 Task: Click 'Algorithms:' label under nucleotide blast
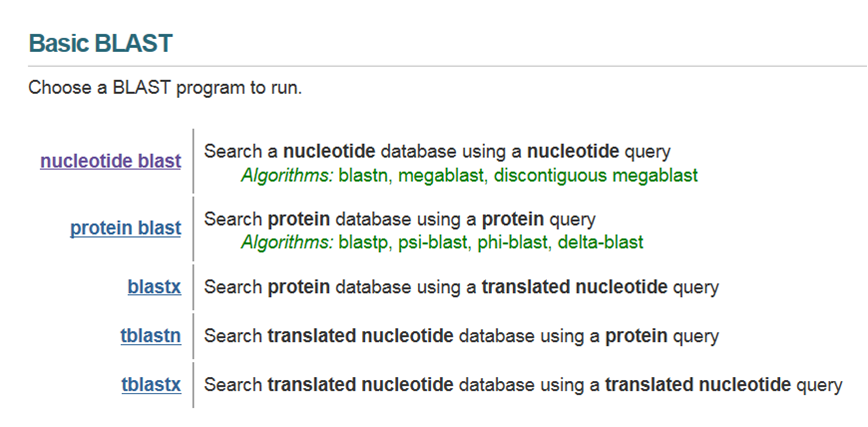(288, 175)
